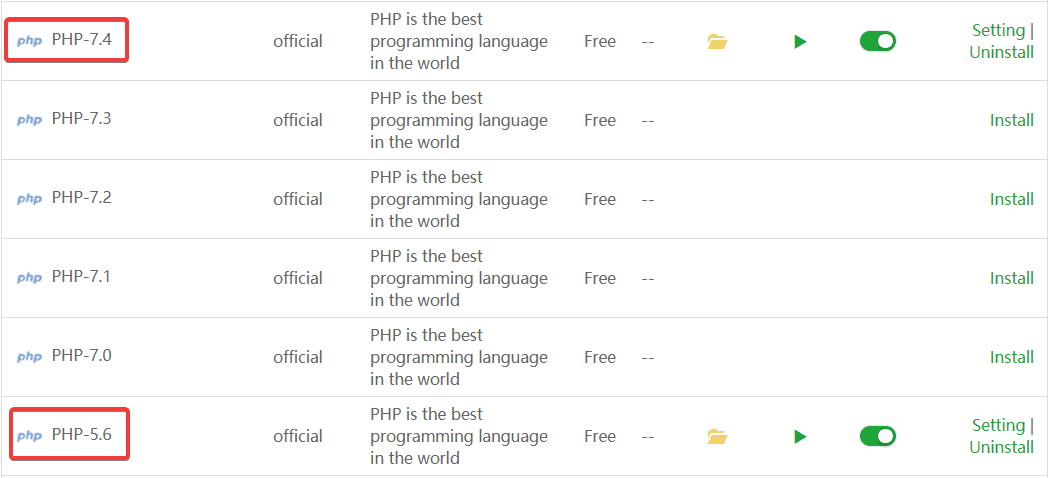Install PHP-7.3
Image resolution: width=1048 pixels, height=478 pixels.
point(1011,120)
